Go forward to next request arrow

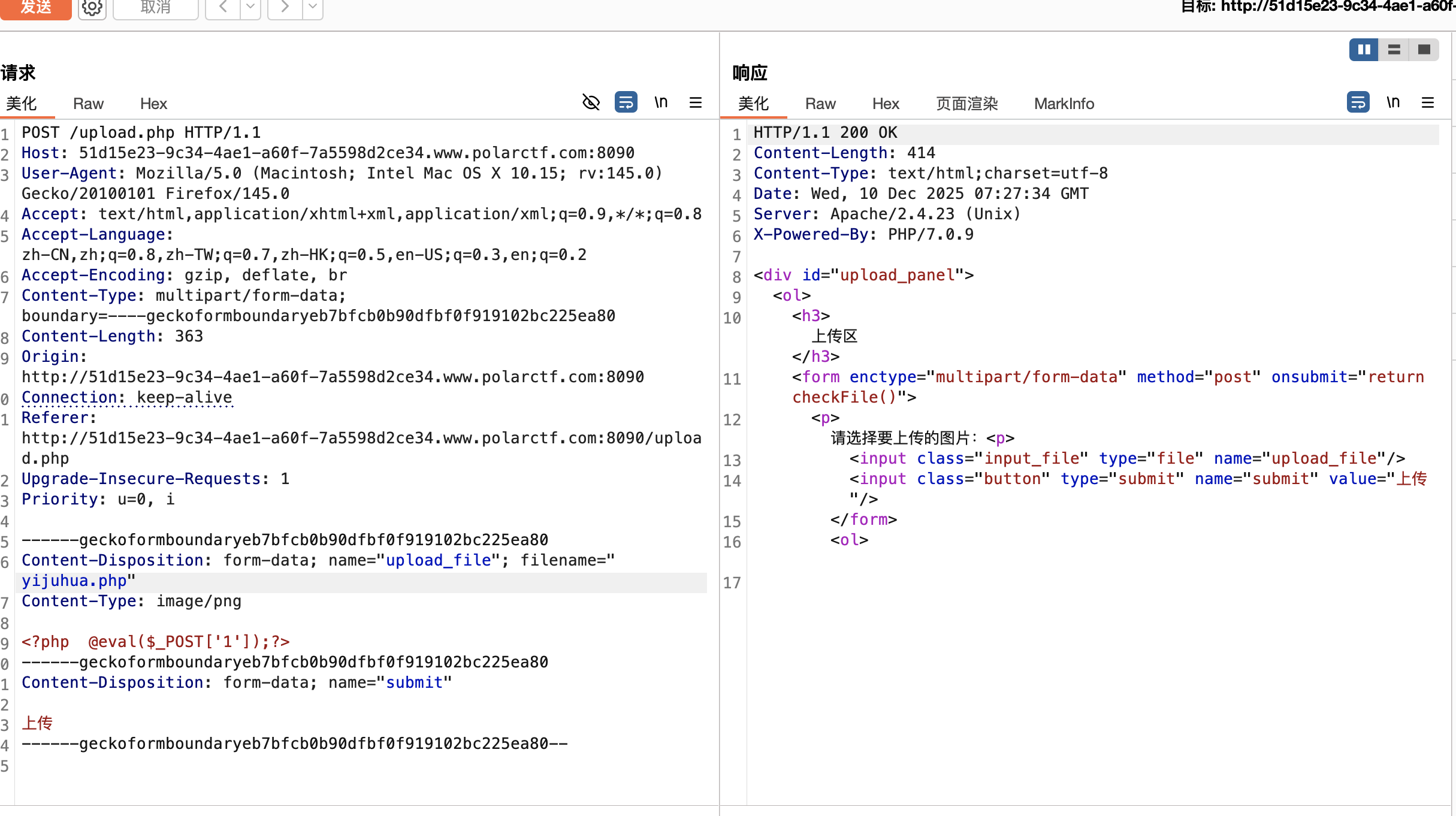tap(285, 7)
